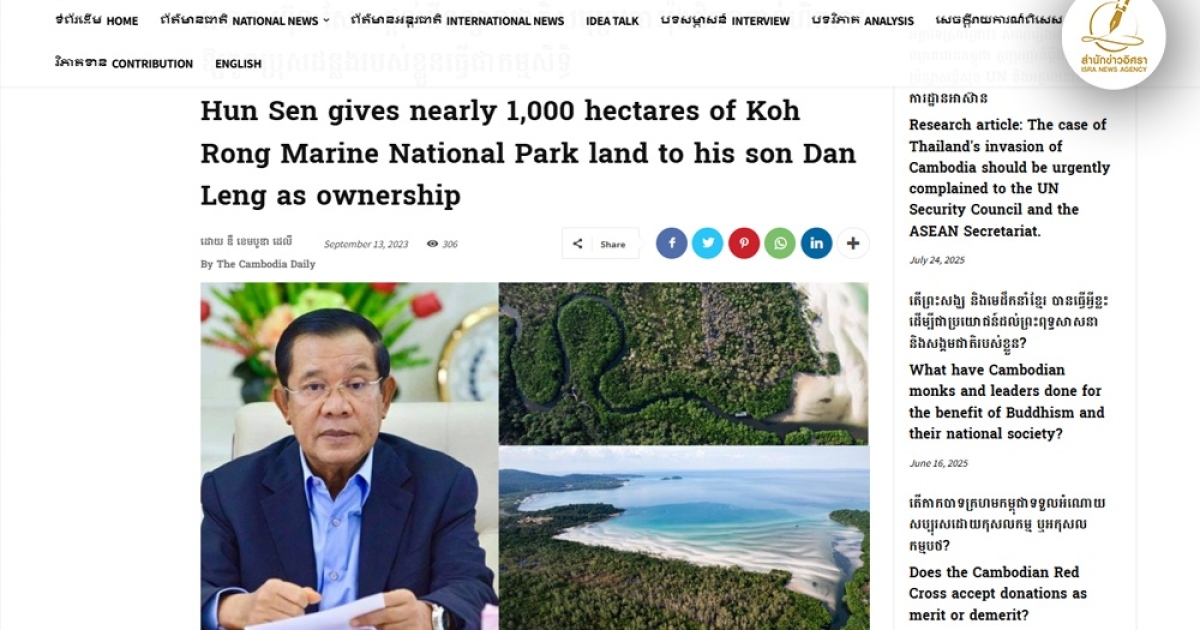Share article via WhatsApp
Image resolution: width=1200 pixels, height=630 pixels.
click(780, 244)
